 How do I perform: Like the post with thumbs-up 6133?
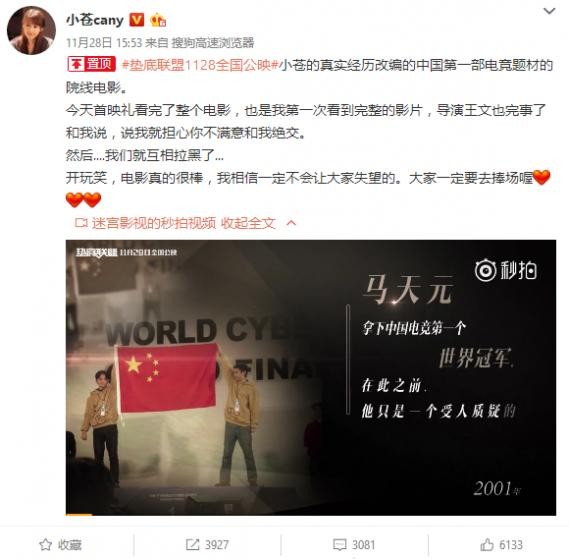[501, 544]
